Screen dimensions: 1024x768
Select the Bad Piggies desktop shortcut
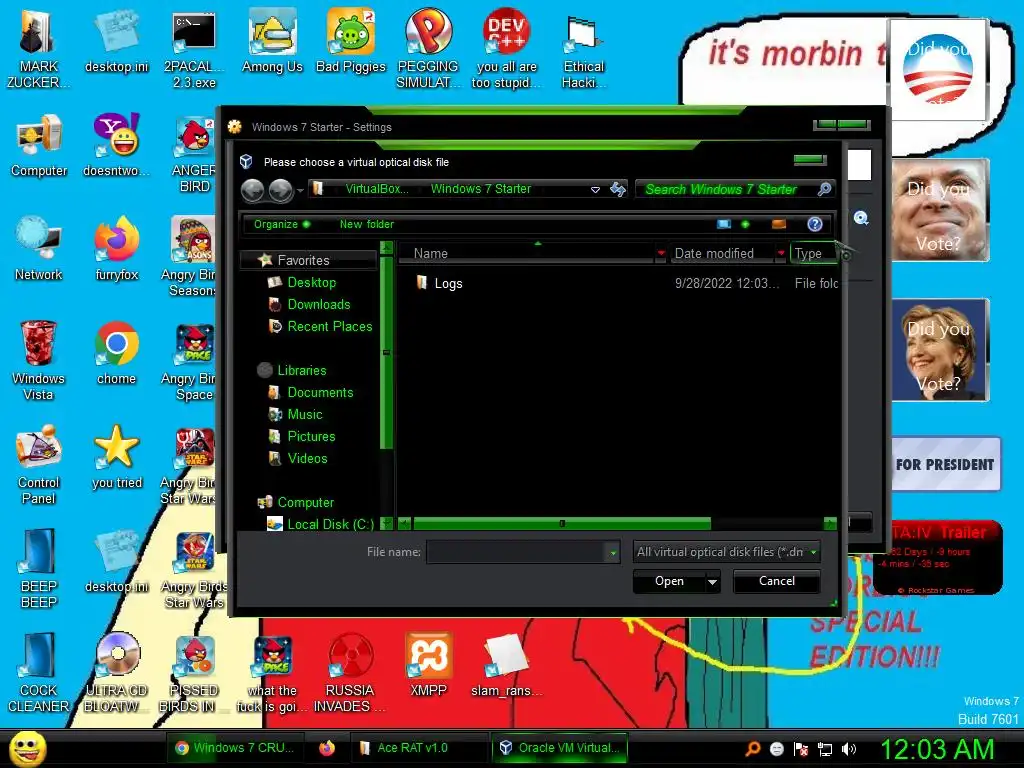click(351, 42)
